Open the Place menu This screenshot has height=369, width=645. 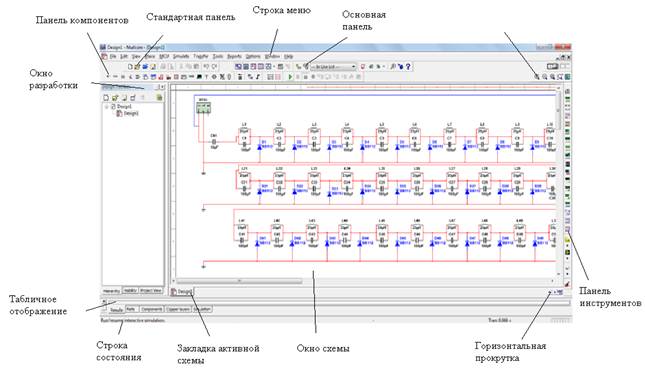tap(150, 56)
